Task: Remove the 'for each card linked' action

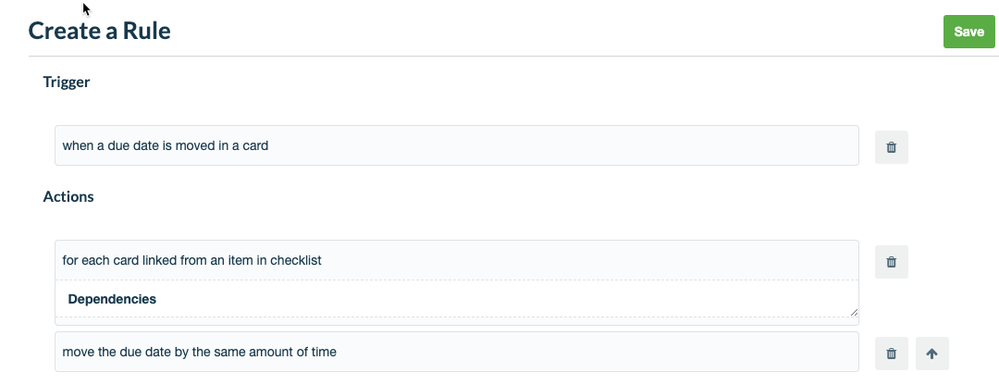Action: (x=891, y=262)
